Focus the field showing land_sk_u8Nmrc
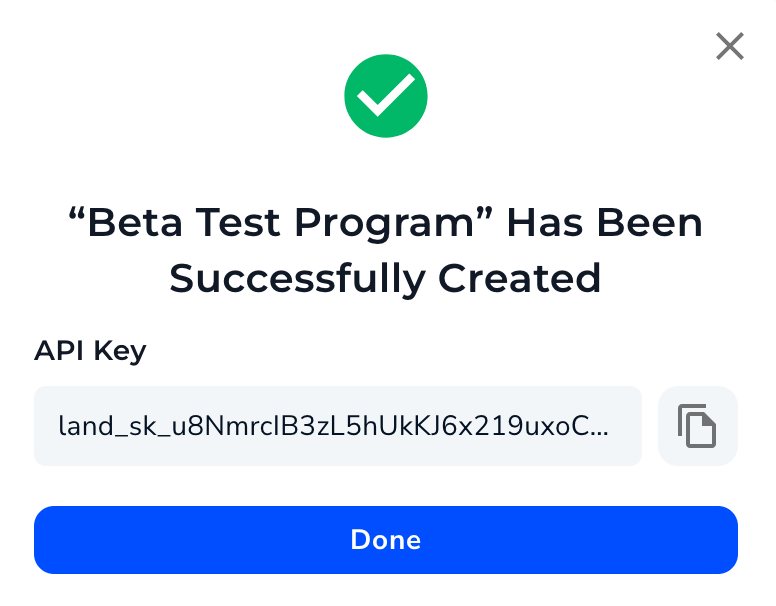 pos(338,426)
